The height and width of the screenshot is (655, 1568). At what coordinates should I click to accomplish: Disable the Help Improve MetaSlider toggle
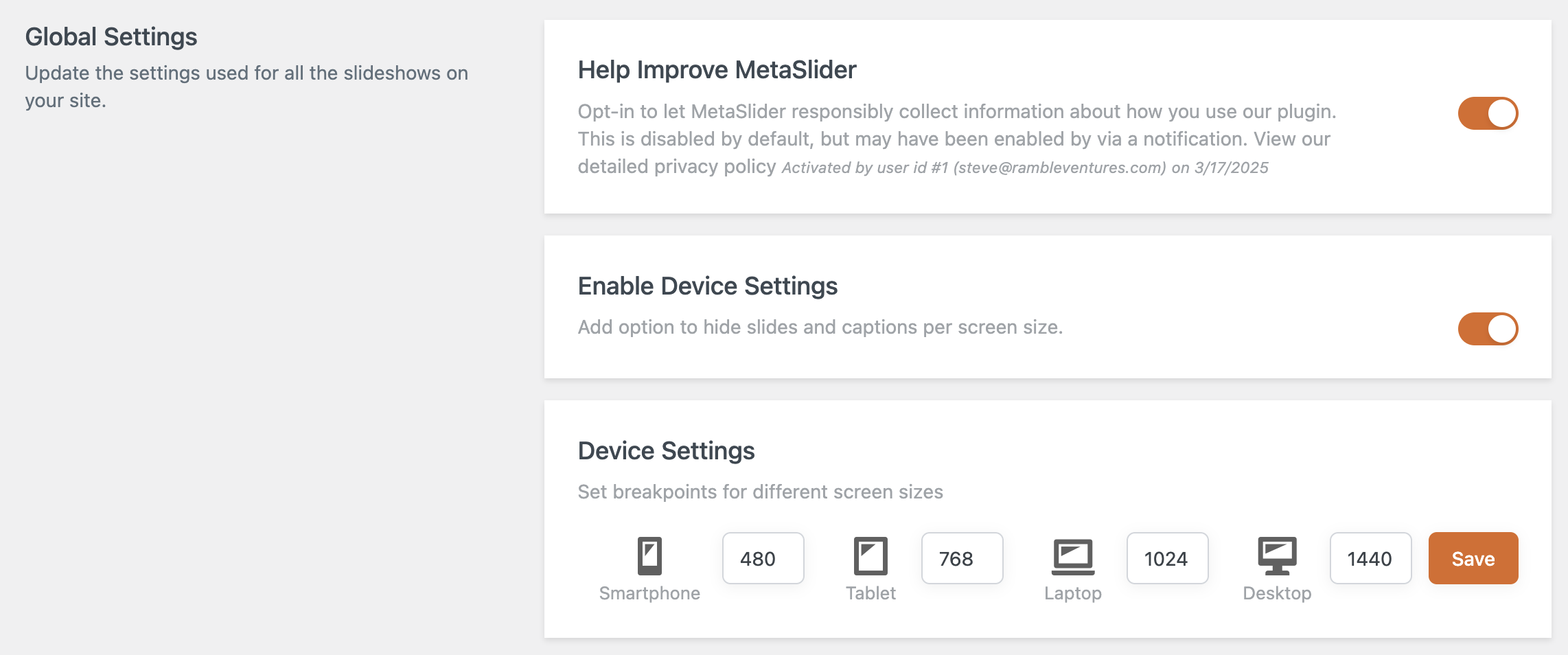pos(1488,113)
